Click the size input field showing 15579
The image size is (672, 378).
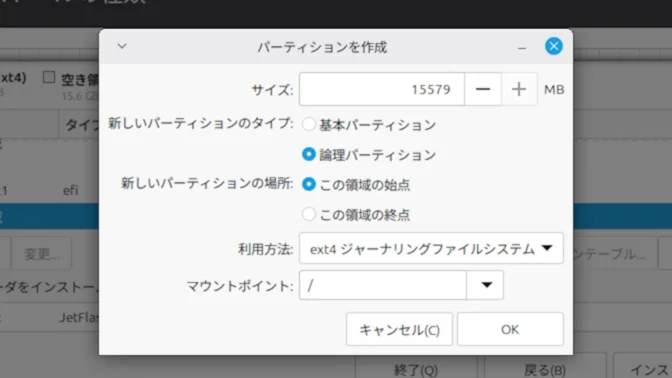point(382,89)
